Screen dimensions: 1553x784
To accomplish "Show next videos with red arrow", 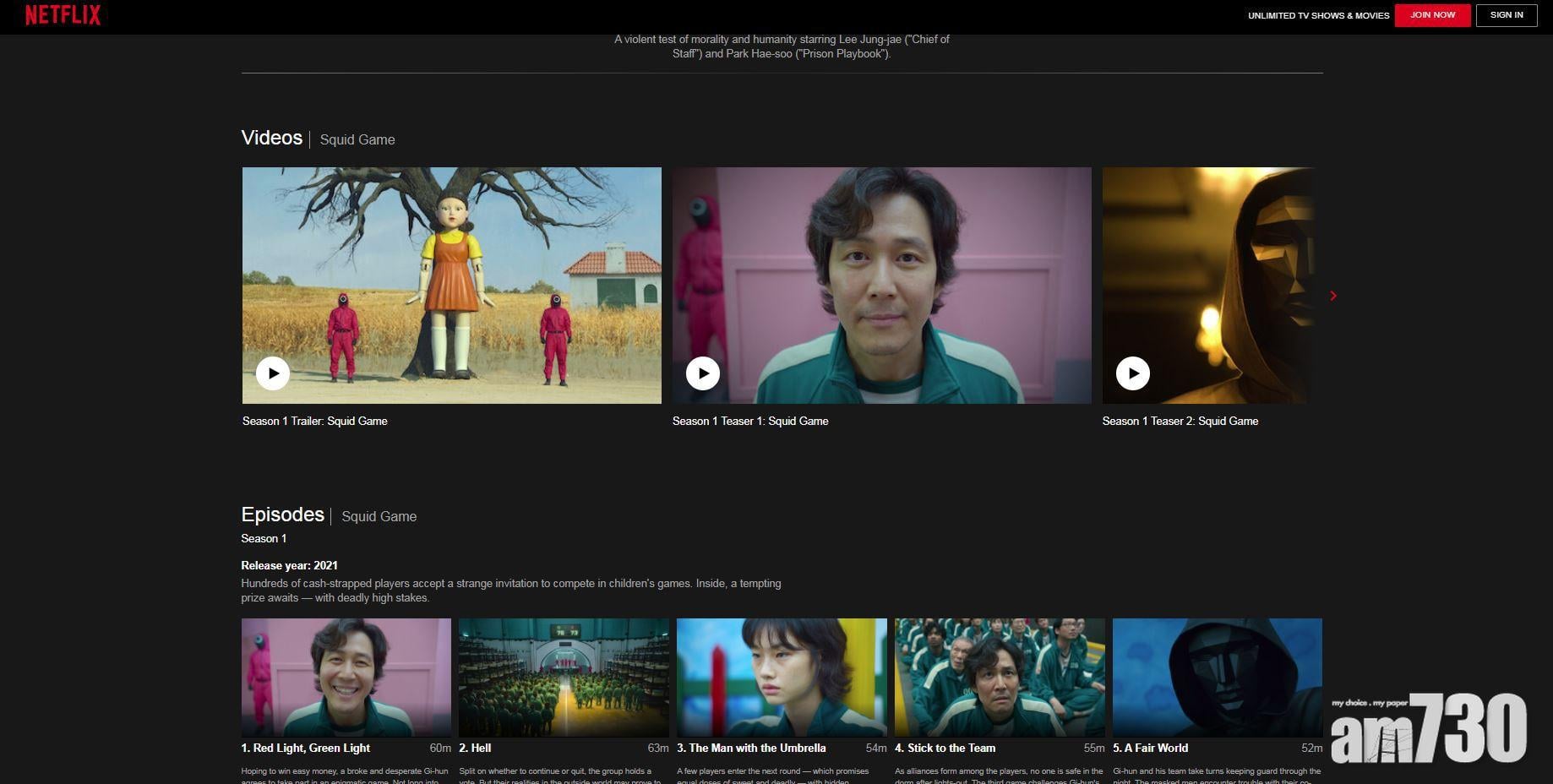I will tap(1333, 296).
